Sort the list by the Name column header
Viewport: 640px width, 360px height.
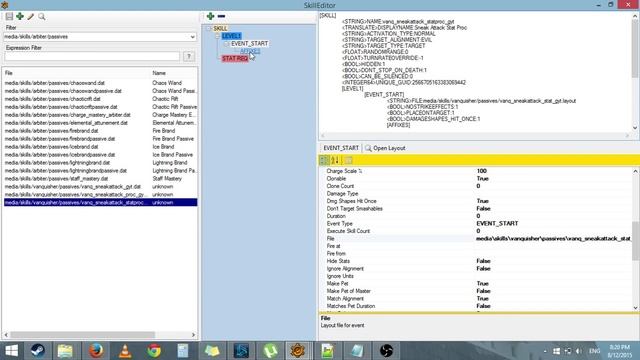[x=174, y=73]
